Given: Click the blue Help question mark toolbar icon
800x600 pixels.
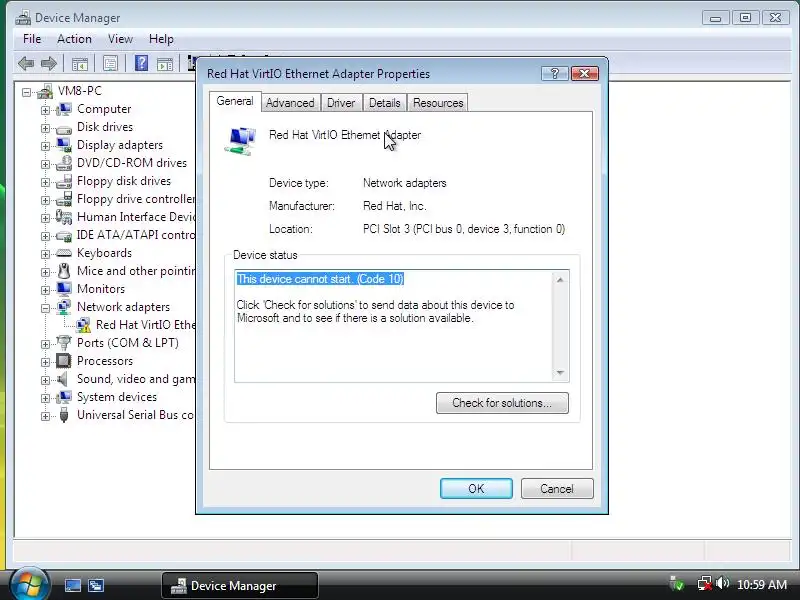Looking at the screenshot, I should pyautogui.click(x=141, y=63).
